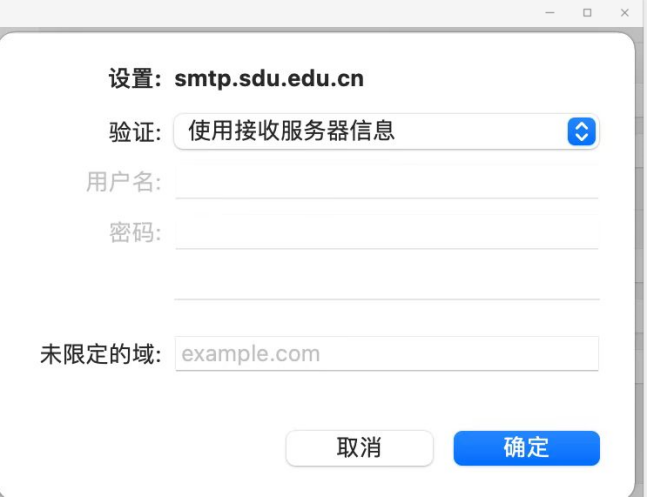Image resolution: width=647 pixels, height=497 pixels.
Task: Click the 取消 cancel button
Action: click(x=359, y=448)
